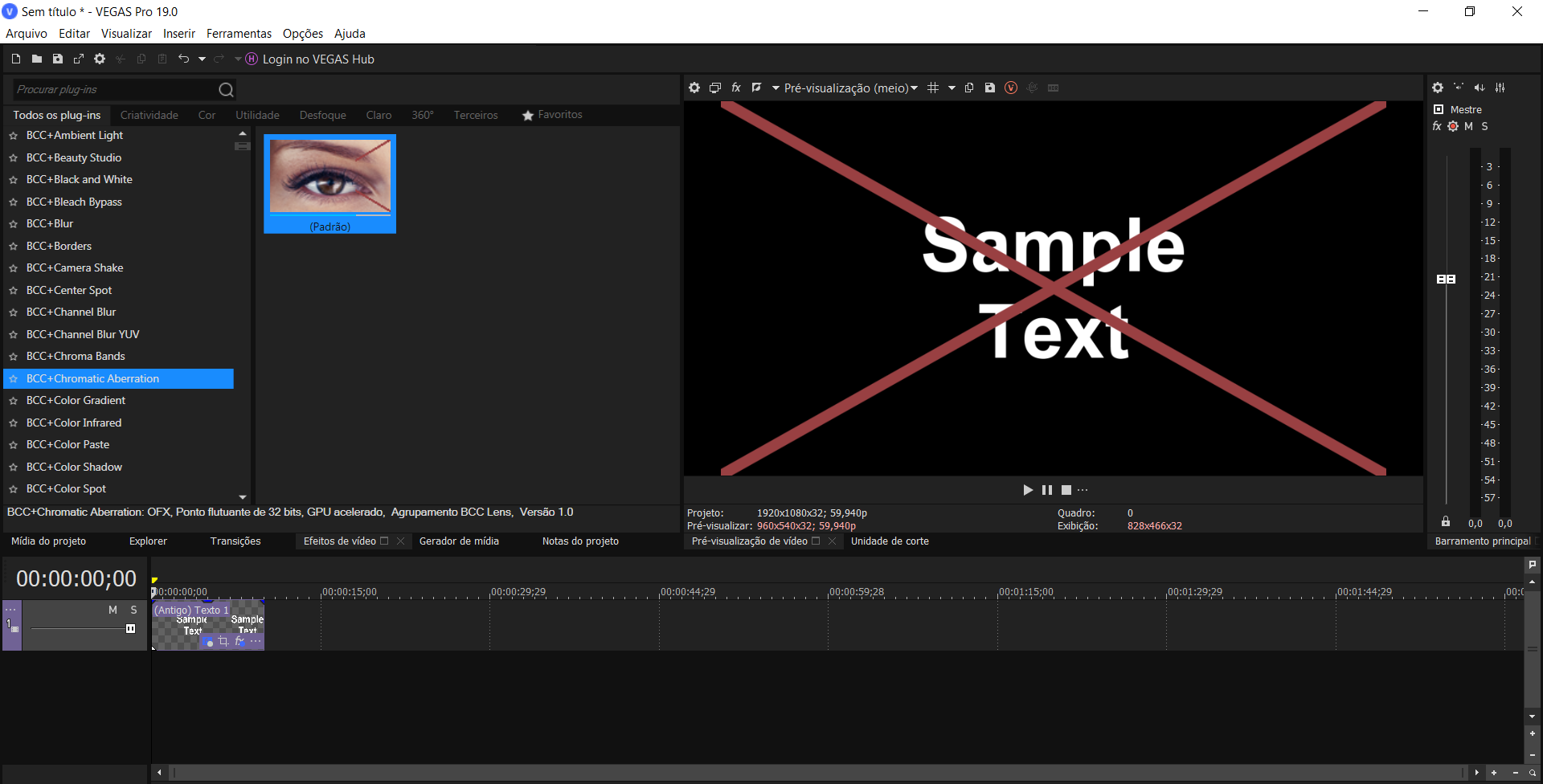
Task: Click the orange VEGAS circle icon in preview
Action: tap(1011, 88)
